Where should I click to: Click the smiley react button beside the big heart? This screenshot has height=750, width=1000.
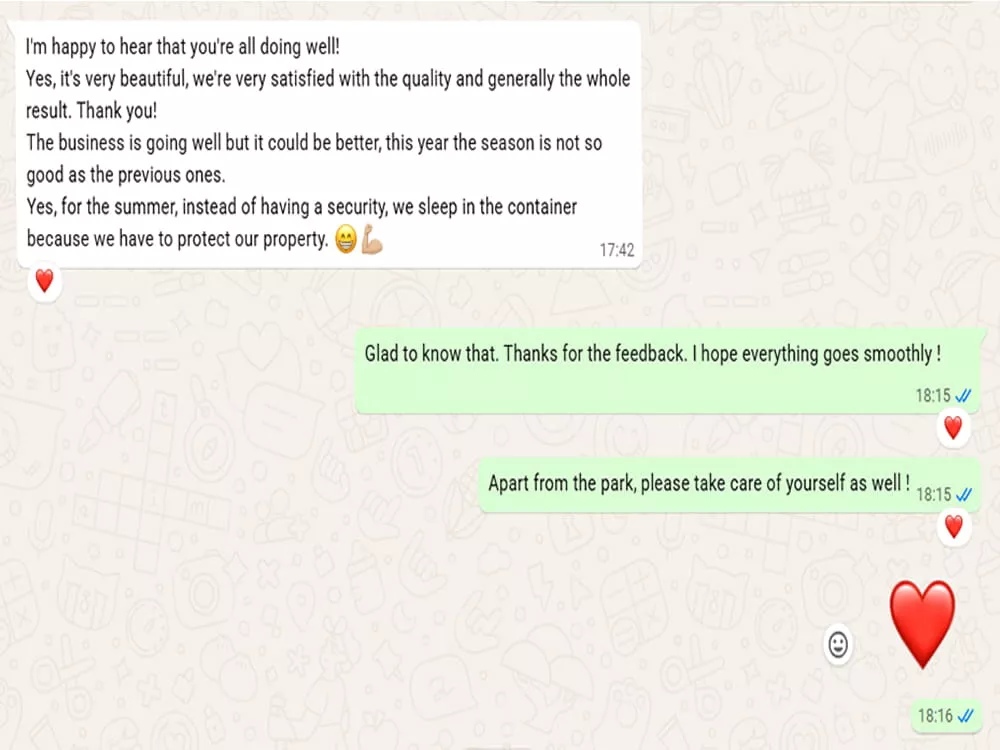838,645
